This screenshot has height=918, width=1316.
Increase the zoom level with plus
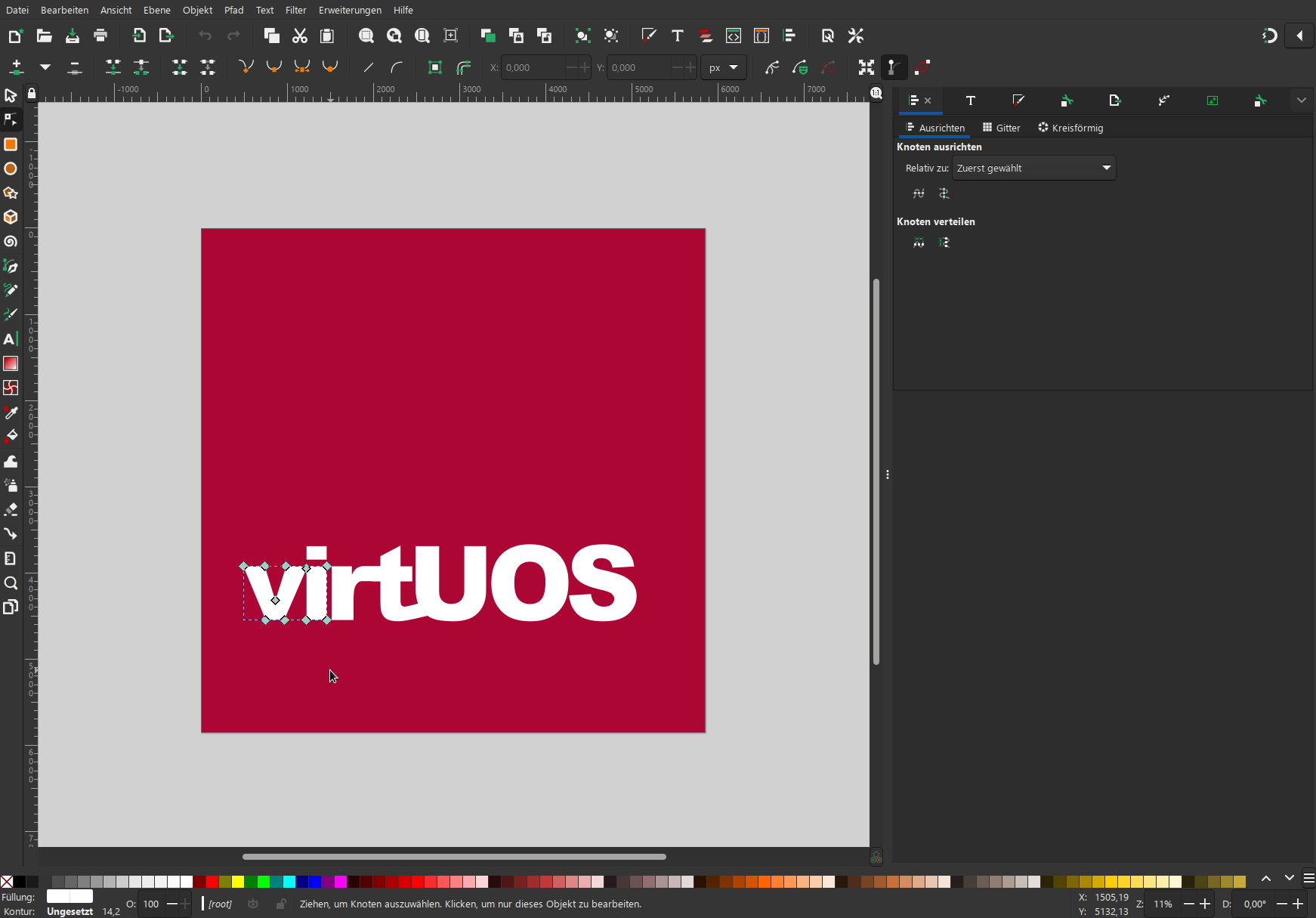(1205, 904)
